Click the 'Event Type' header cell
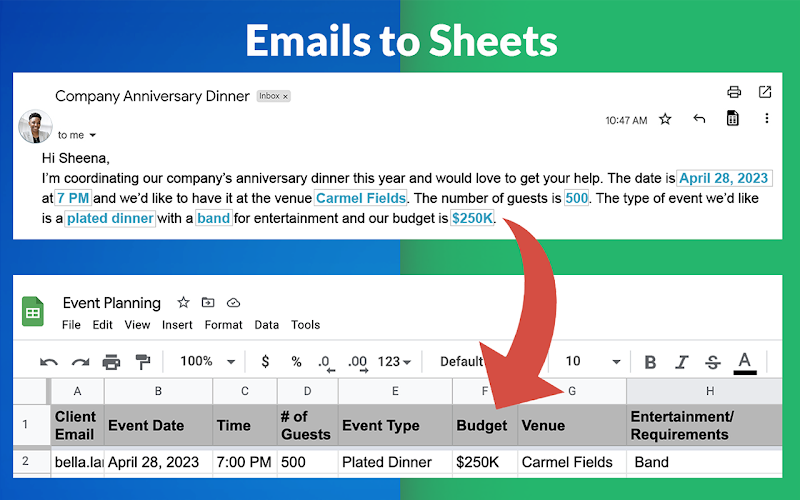The width and height of the screenshot is (800, 500). click(395, 425)
